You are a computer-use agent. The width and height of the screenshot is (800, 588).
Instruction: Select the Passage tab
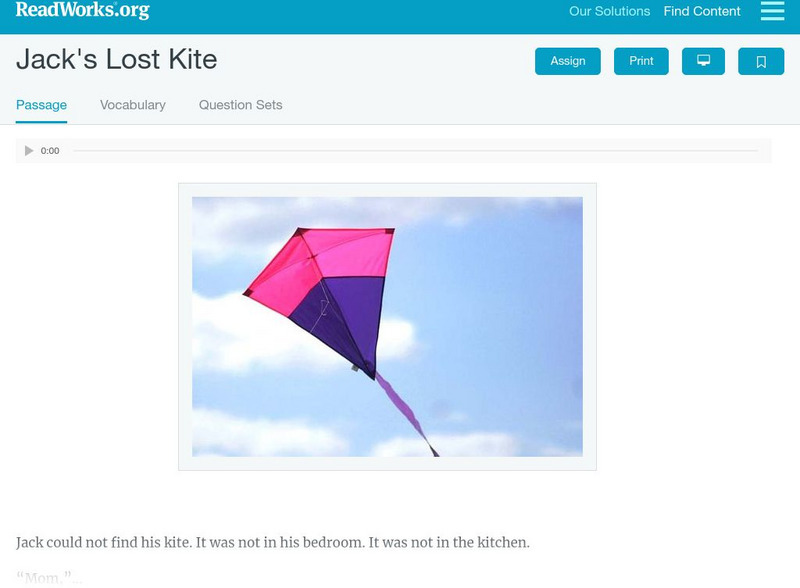tap(41, 105)
